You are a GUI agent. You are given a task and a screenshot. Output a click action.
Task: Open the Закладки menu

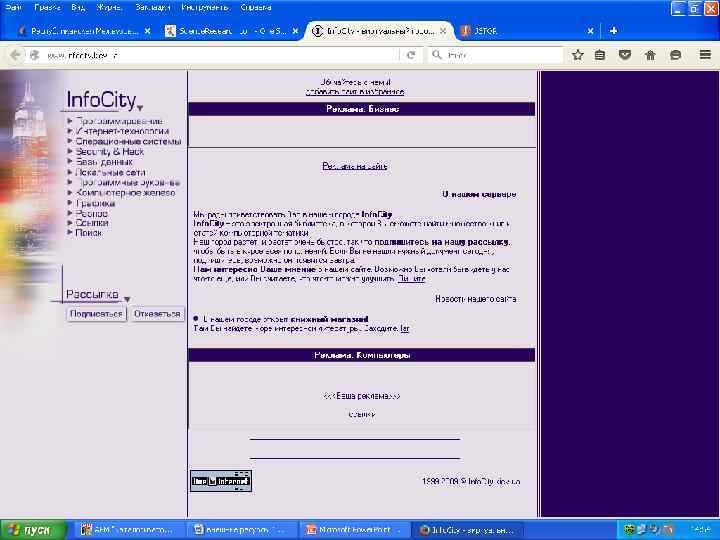coord(152,7)
